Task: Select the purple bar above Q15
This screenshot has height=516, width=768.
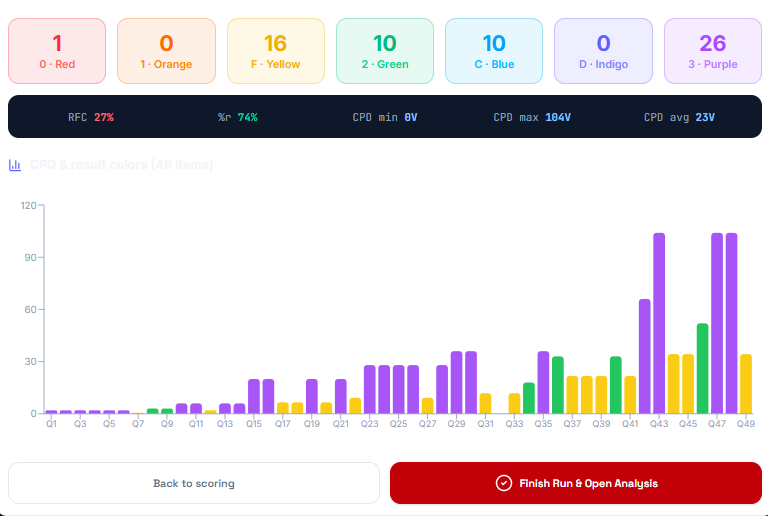Action: click(x=254, y=396)
